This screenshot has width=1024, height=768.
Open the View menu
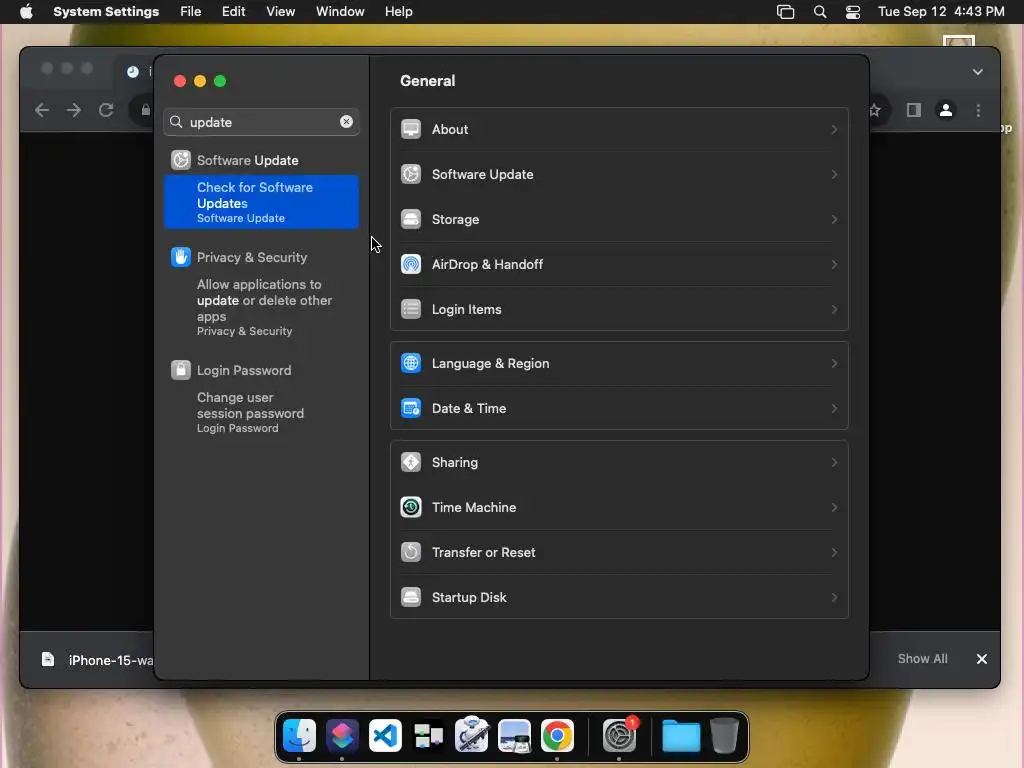pos(281,12)
